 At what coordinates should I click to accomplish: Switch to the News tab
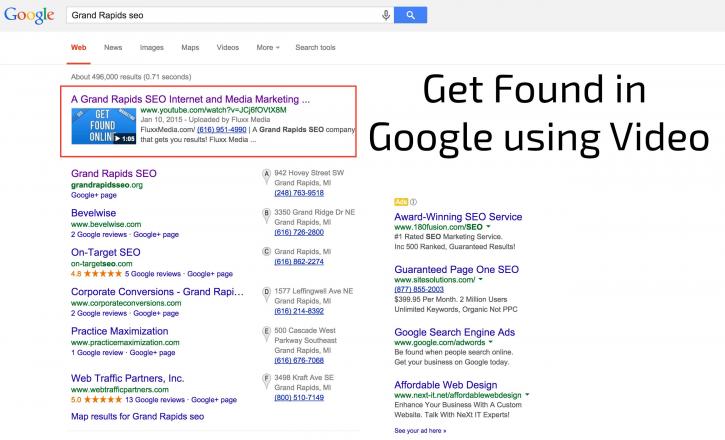(x=113, y=47)
